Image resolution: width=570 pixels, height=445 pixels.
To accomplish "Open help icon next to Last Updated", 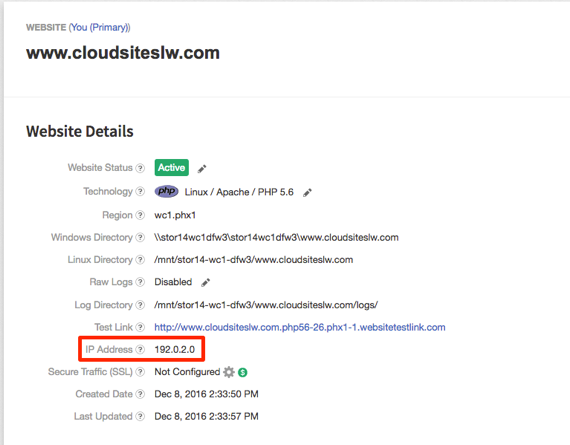I will pos(140,416).
